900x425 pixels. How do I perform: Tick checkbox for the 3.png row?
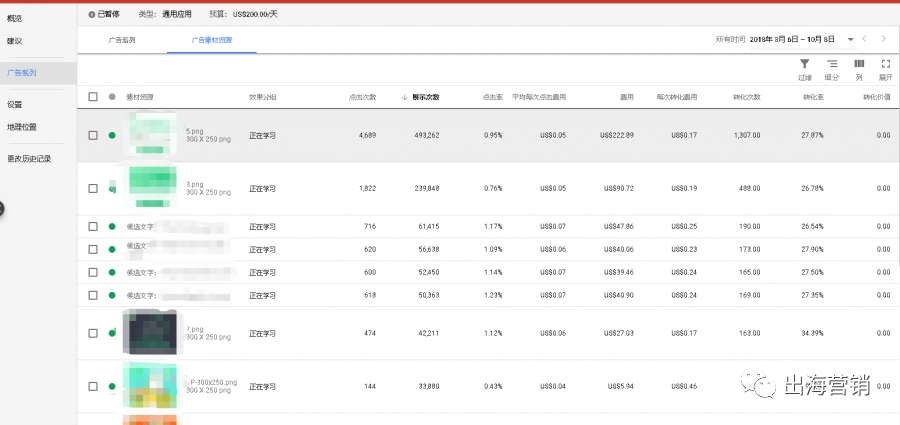coord(93,188)
